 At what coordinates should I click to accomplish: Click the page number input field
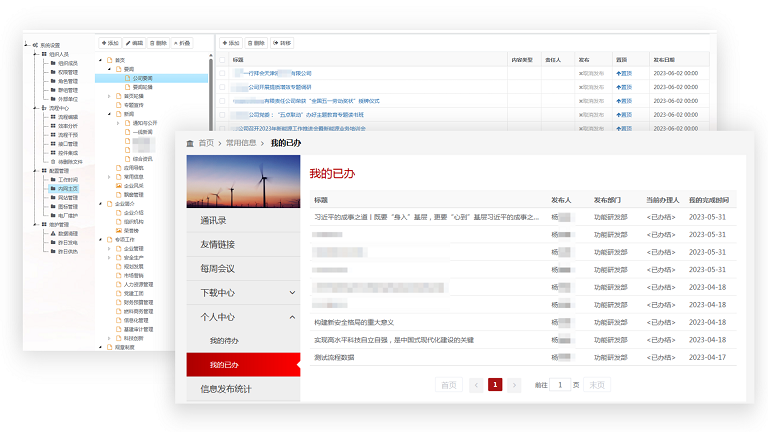pos(561,384)
